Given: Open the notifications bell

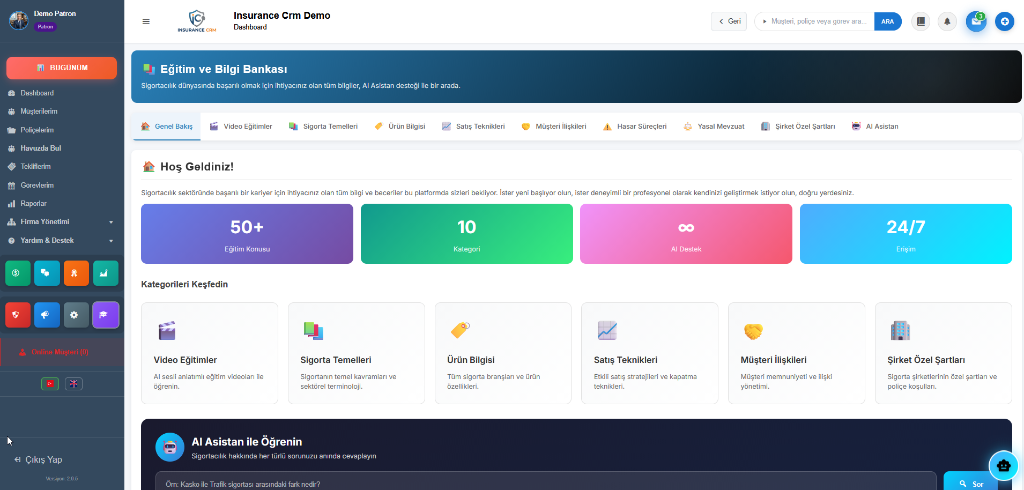Looking at the screenshot, I should 947,22.
